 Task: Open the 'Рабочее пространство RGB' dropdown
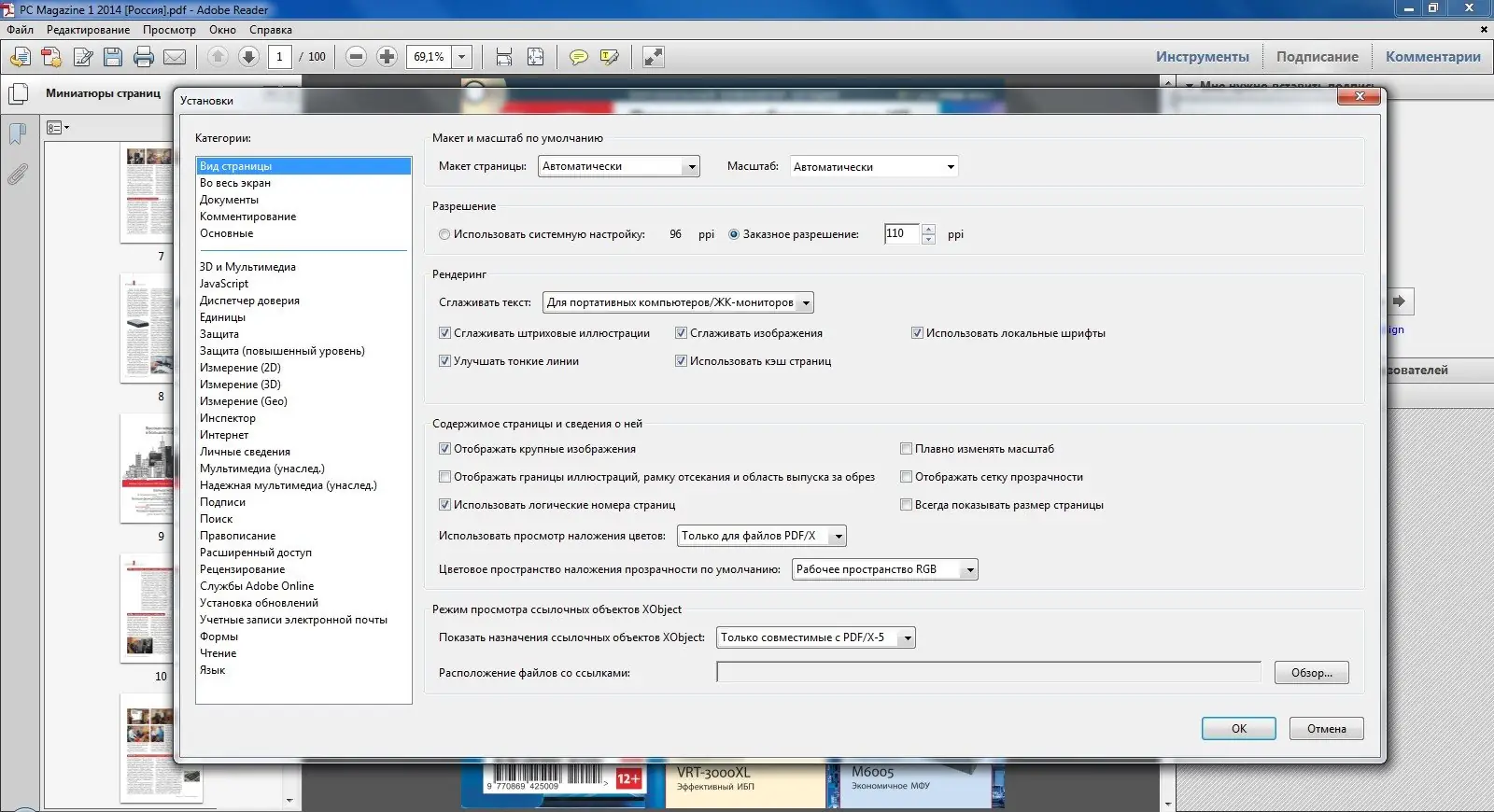pyautogui.click(x=885, y=569)
